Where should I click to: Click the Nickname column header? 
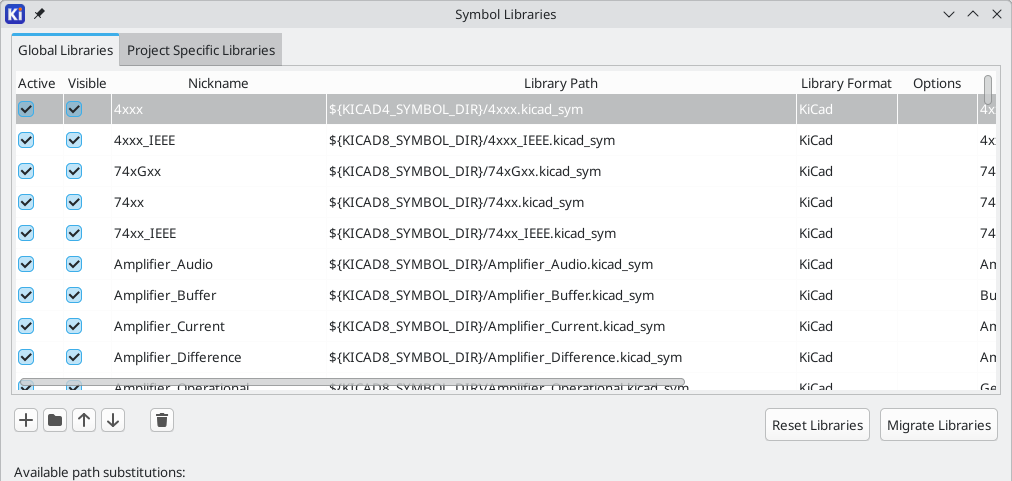coord(218,83)
